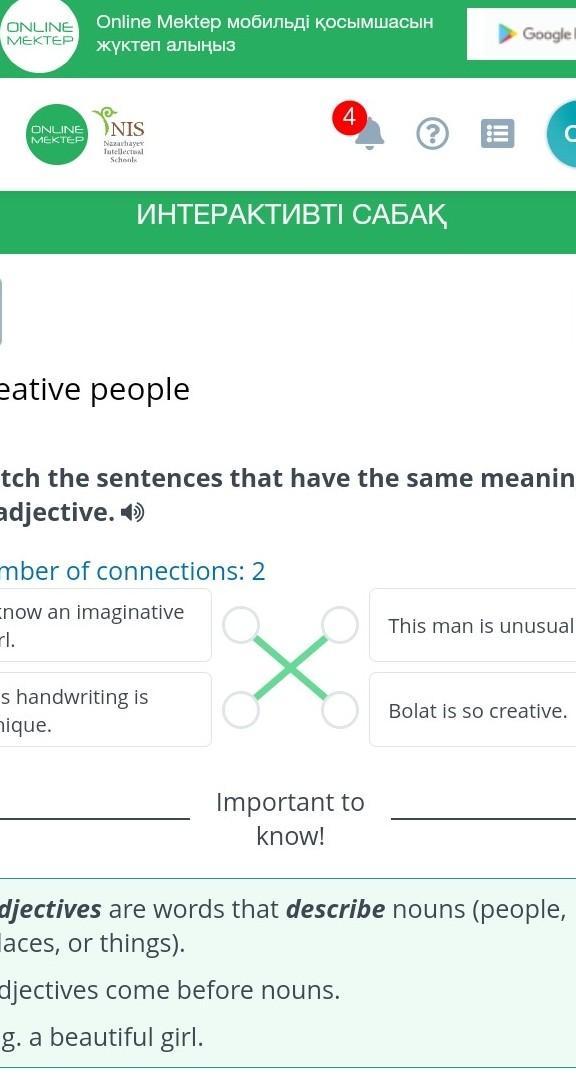The image size is (576, 1080).
Task: Click the Online Mektep logo in top banner
Action: [41, 32]
